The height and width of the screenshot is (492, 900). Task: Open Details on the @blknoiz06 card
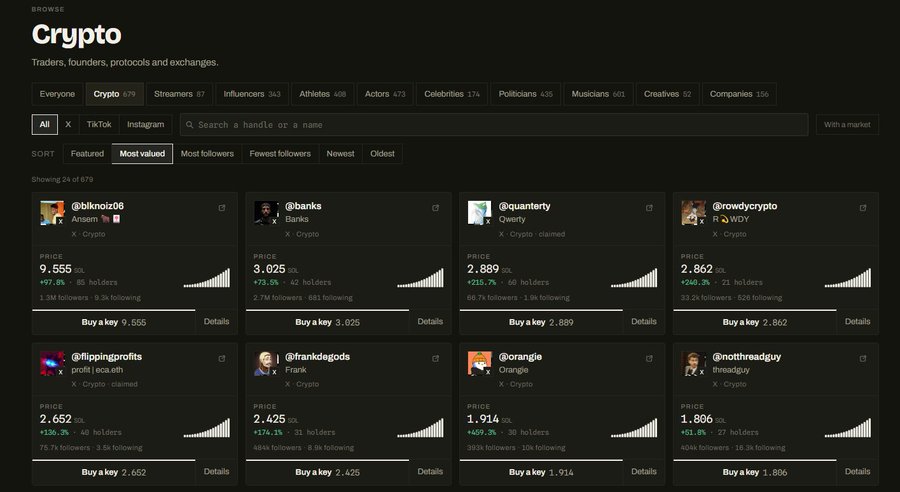tap(216, 321)
